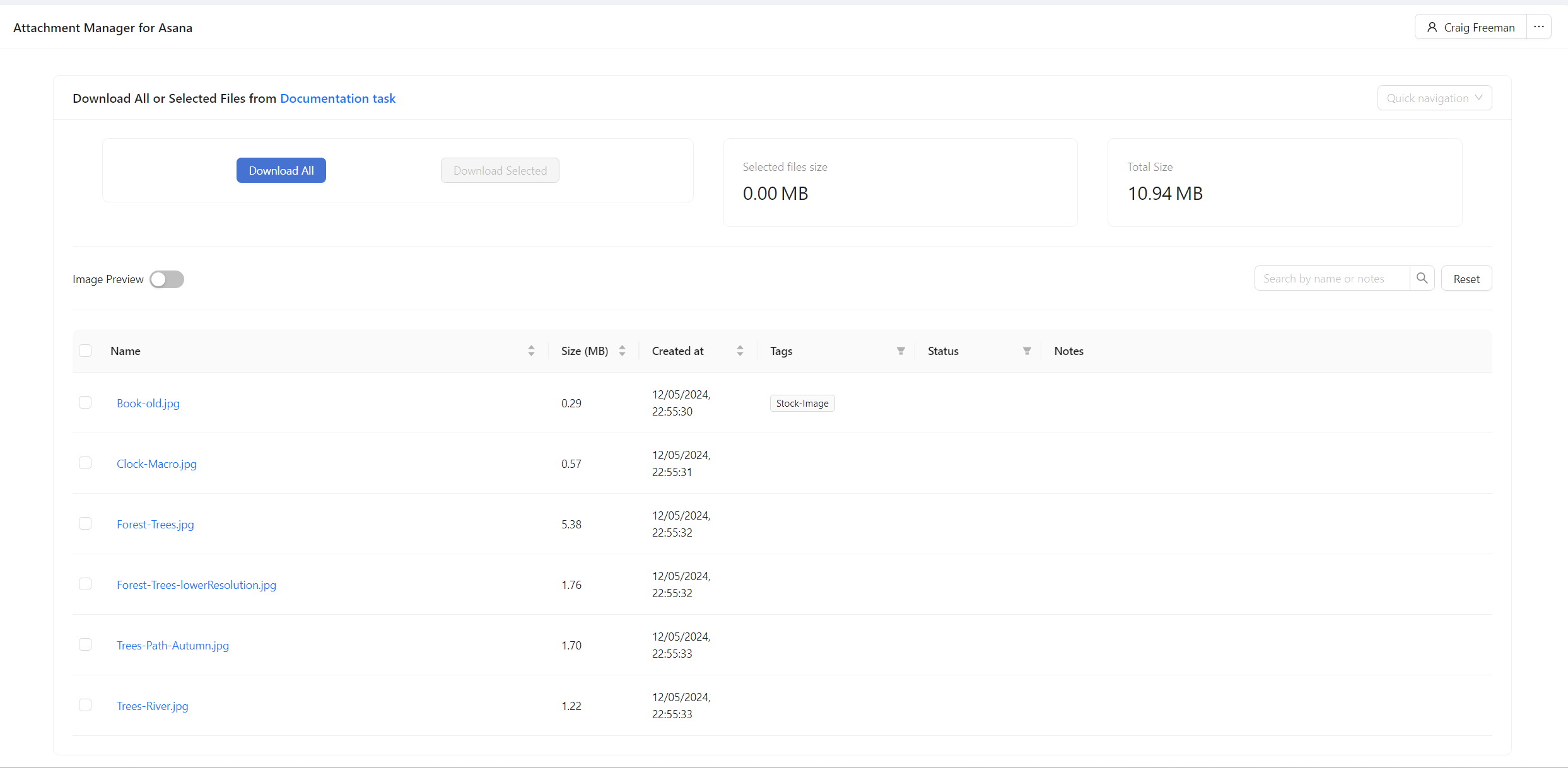Open the Tags column filter
The height and width of the screenshot is (768, 1568).
tap(901, 351)
